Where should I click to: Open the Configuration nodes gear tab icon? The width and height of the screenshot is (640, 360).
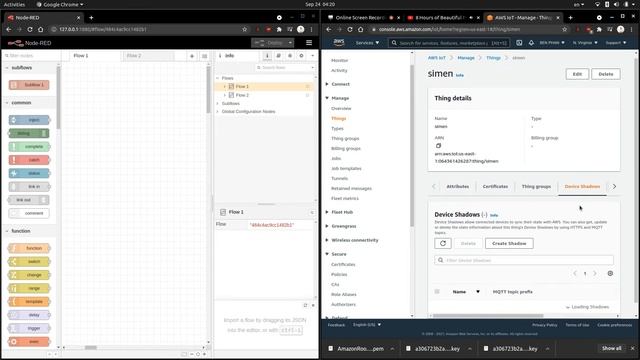[x=301, y=56]
